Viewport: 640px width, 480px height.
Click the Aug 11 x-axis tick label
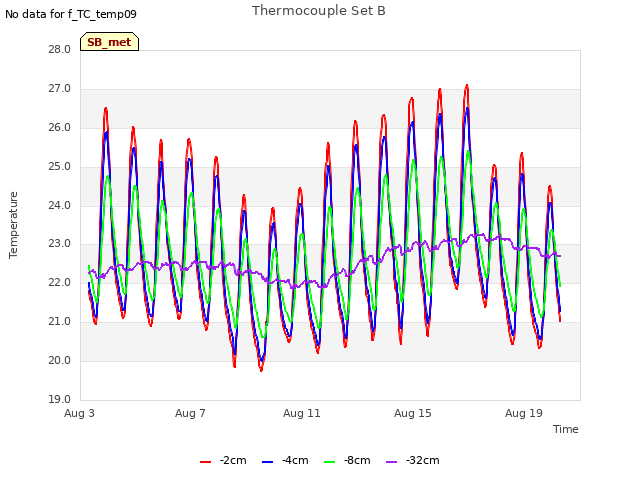pos(302,413)
